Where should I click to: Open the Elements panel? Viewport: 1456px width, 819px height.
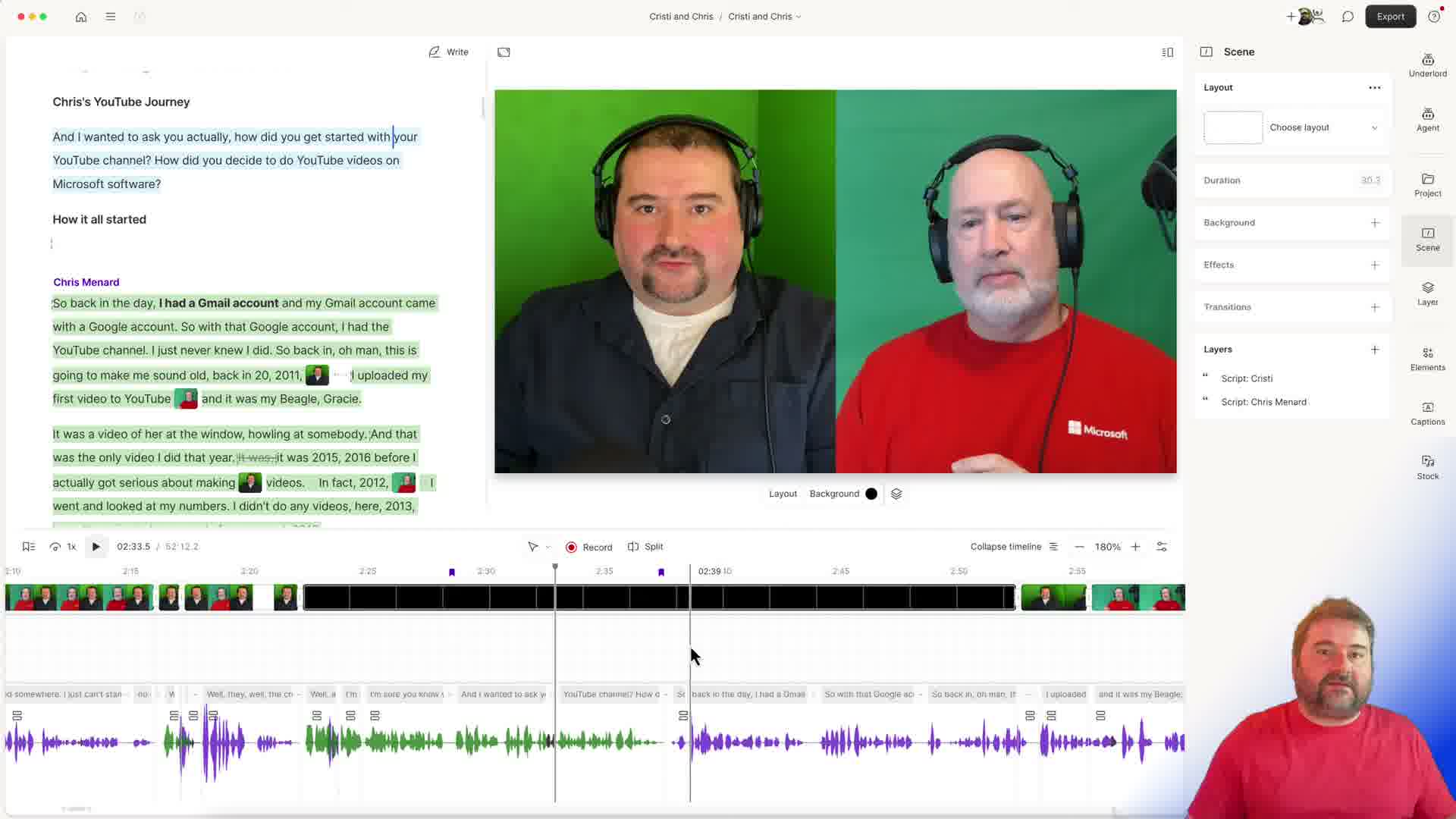click(1427, 358)
